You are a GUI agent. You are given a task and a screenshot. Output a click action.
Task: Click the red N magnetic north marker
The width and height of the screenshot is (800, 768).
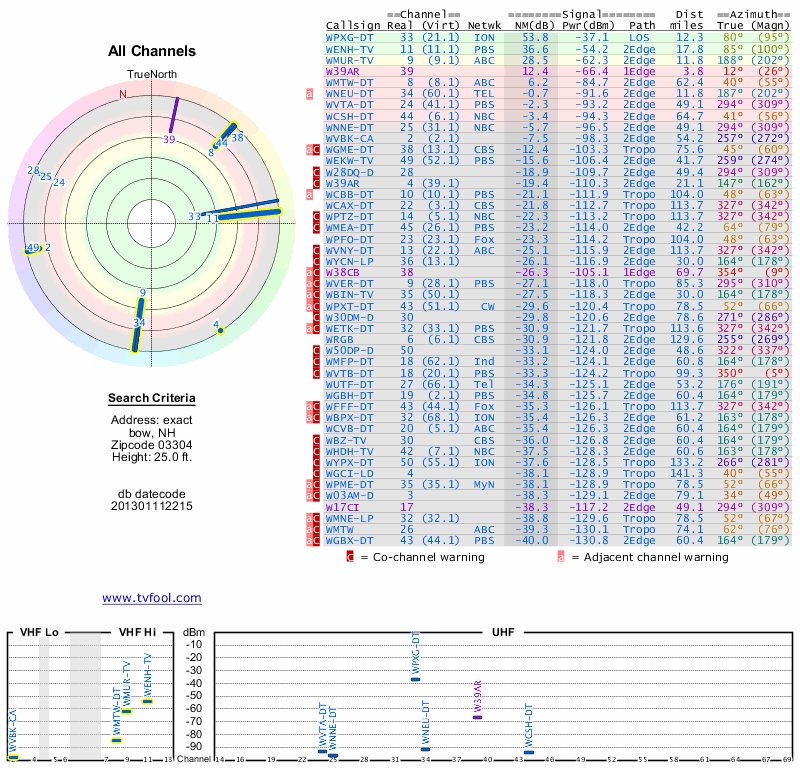(x=123, y=94)
